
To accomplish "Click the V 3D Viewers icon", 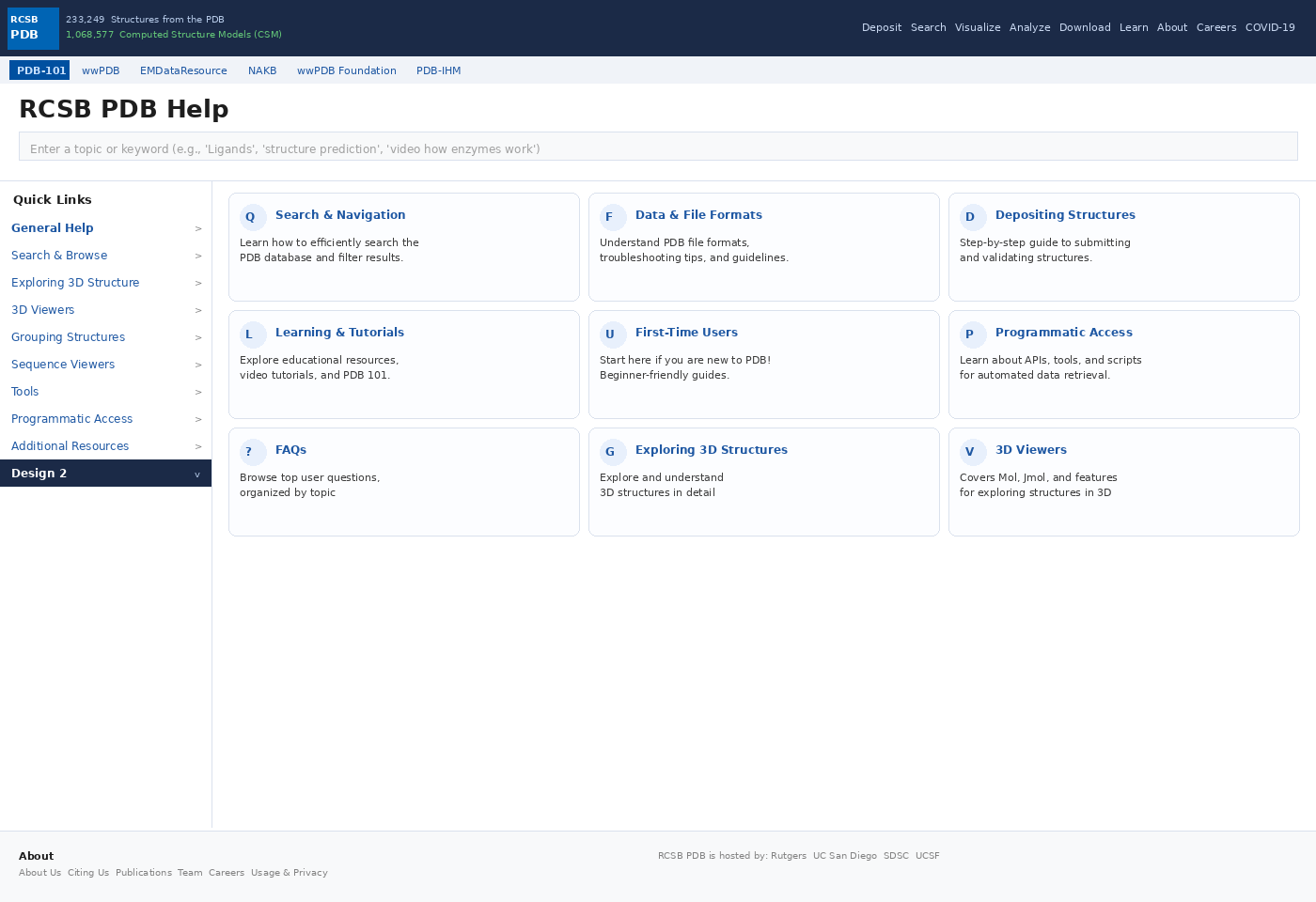I will pyautogui.click(x=973, y=452).
